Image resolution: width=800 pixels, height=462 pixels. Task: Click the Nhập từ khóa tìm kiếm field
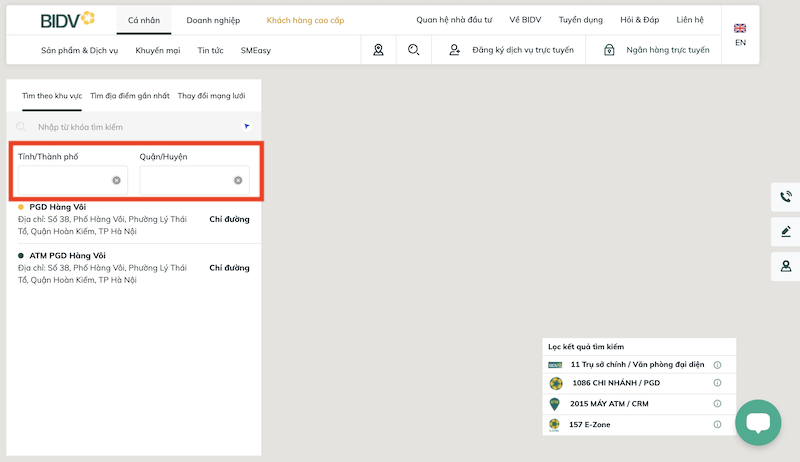(130, 127)
